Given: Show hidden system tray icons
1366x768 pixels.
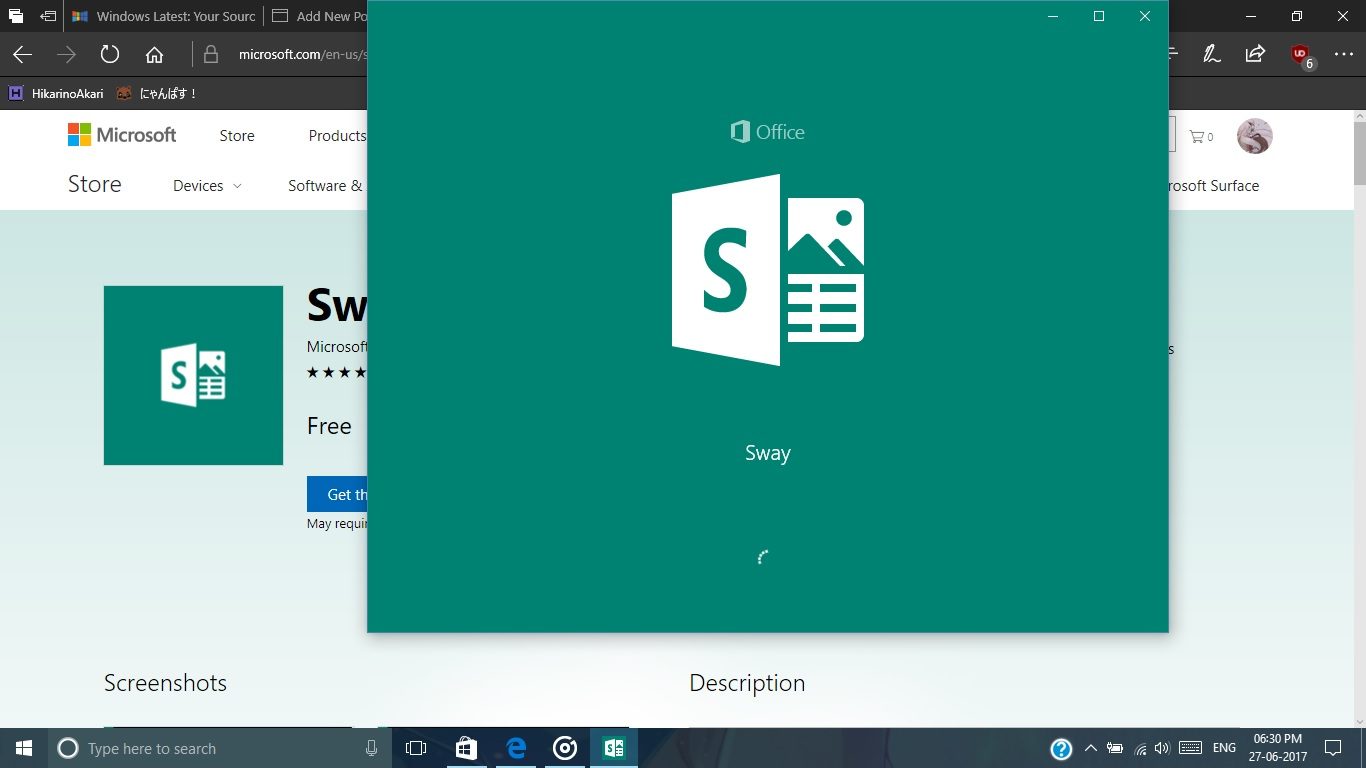Looking at the screenshot, I should [1090, 748].
